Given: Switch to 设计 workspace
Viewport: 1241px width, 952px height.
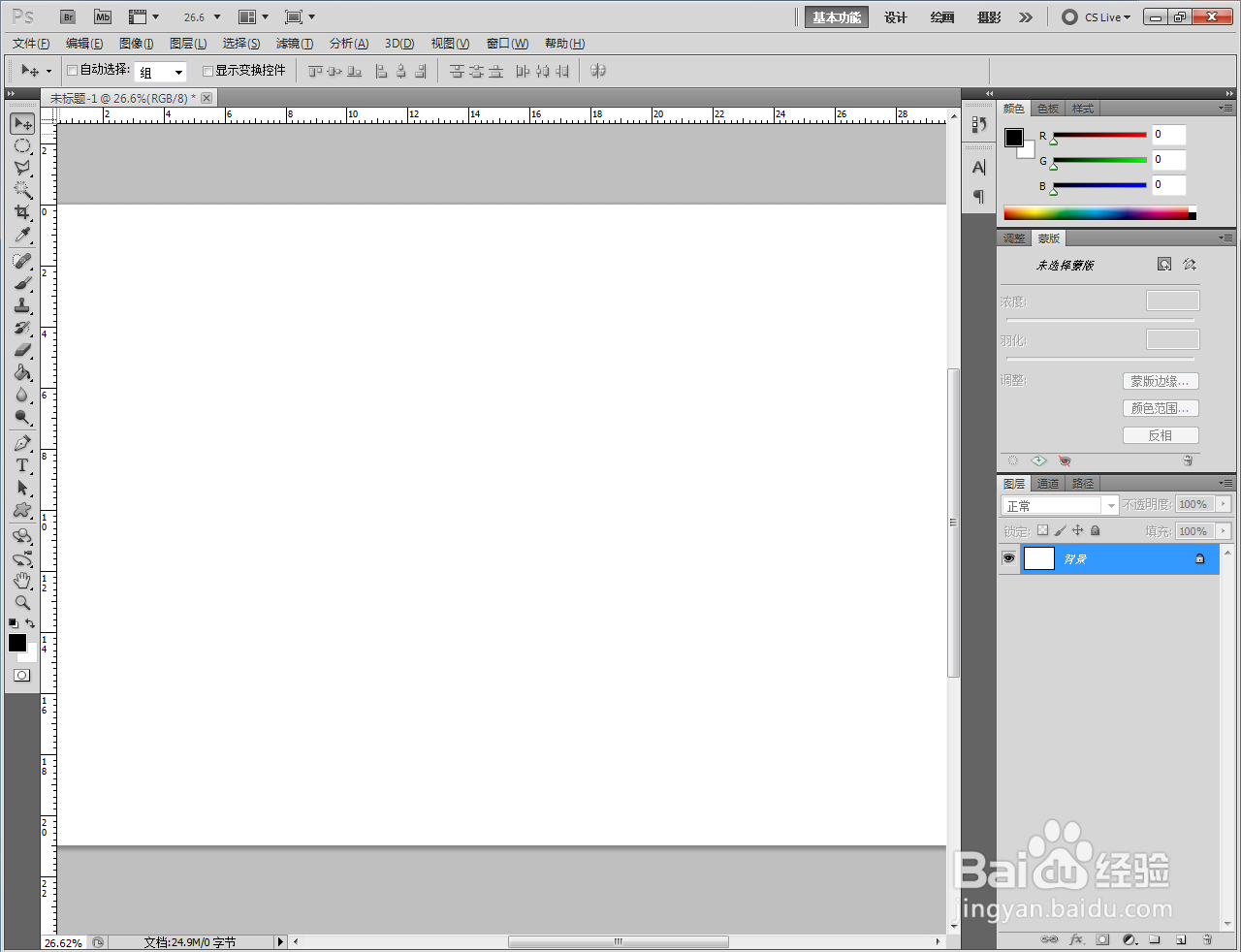Looking at the screenshot, I should [x=896, y=17].
